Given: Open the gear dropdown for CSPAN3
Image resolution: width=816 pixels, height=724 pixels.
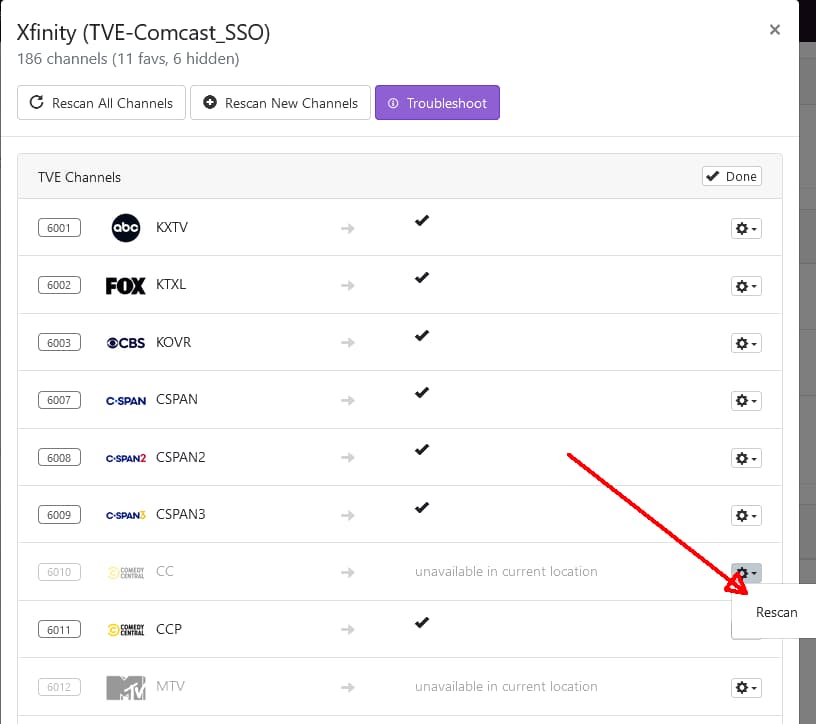Looking at the screenshot, I should [745, 515].
